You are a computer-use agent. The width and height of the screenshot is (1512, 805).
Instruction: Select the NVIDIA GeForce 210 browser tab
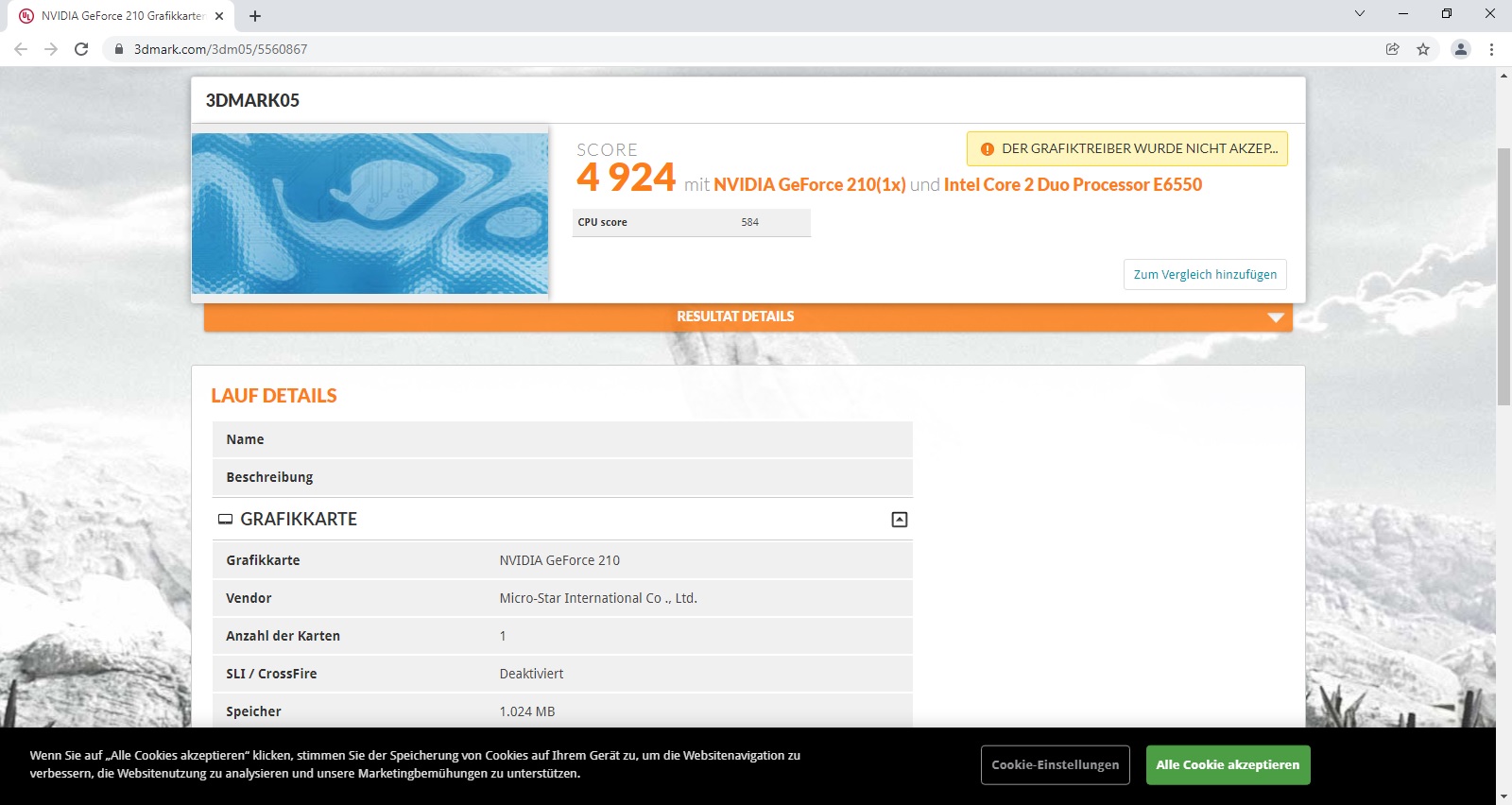123,16
